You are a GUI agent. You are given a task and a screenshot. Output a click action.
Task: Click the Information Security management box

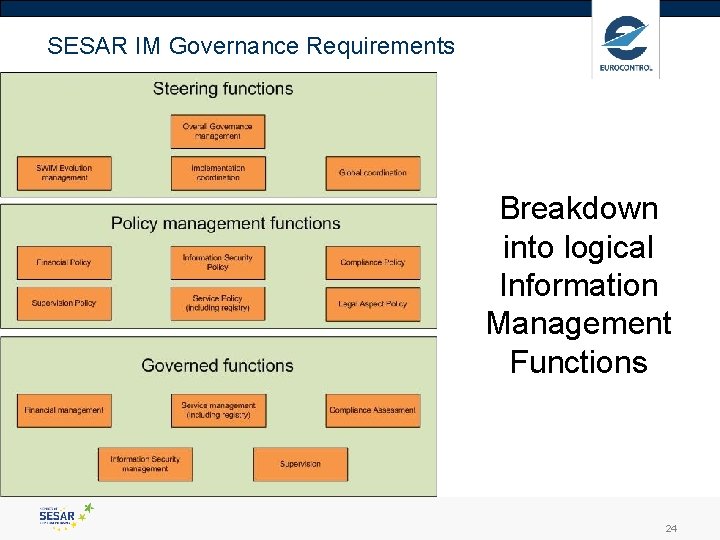tap(145, 464)
